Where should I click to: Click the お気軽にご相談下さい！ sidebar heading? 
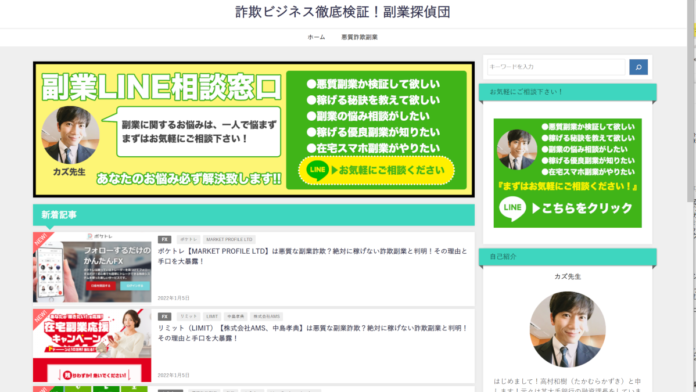coord(567,92)
